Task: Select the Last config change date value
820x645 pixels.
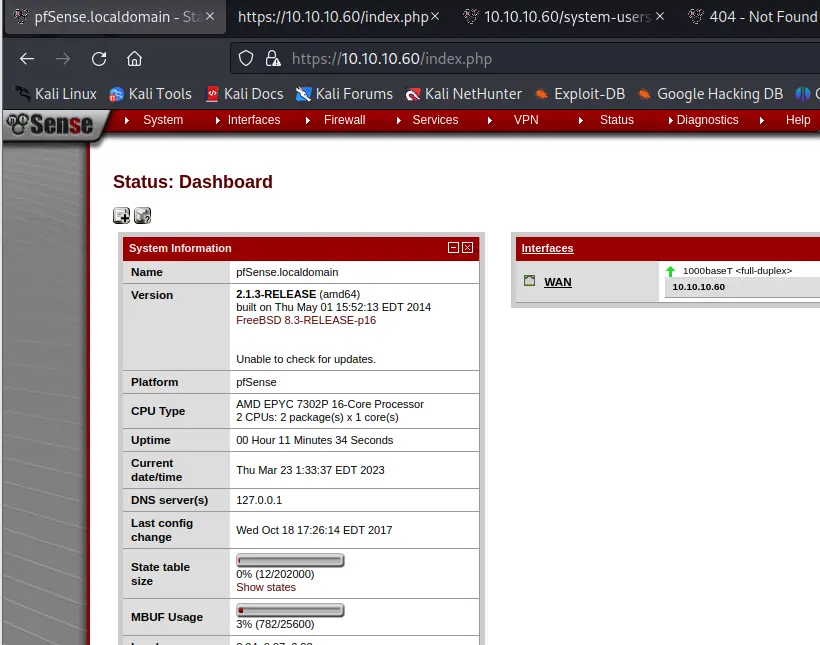Action: pyautogui.click(x=314, y=530)
